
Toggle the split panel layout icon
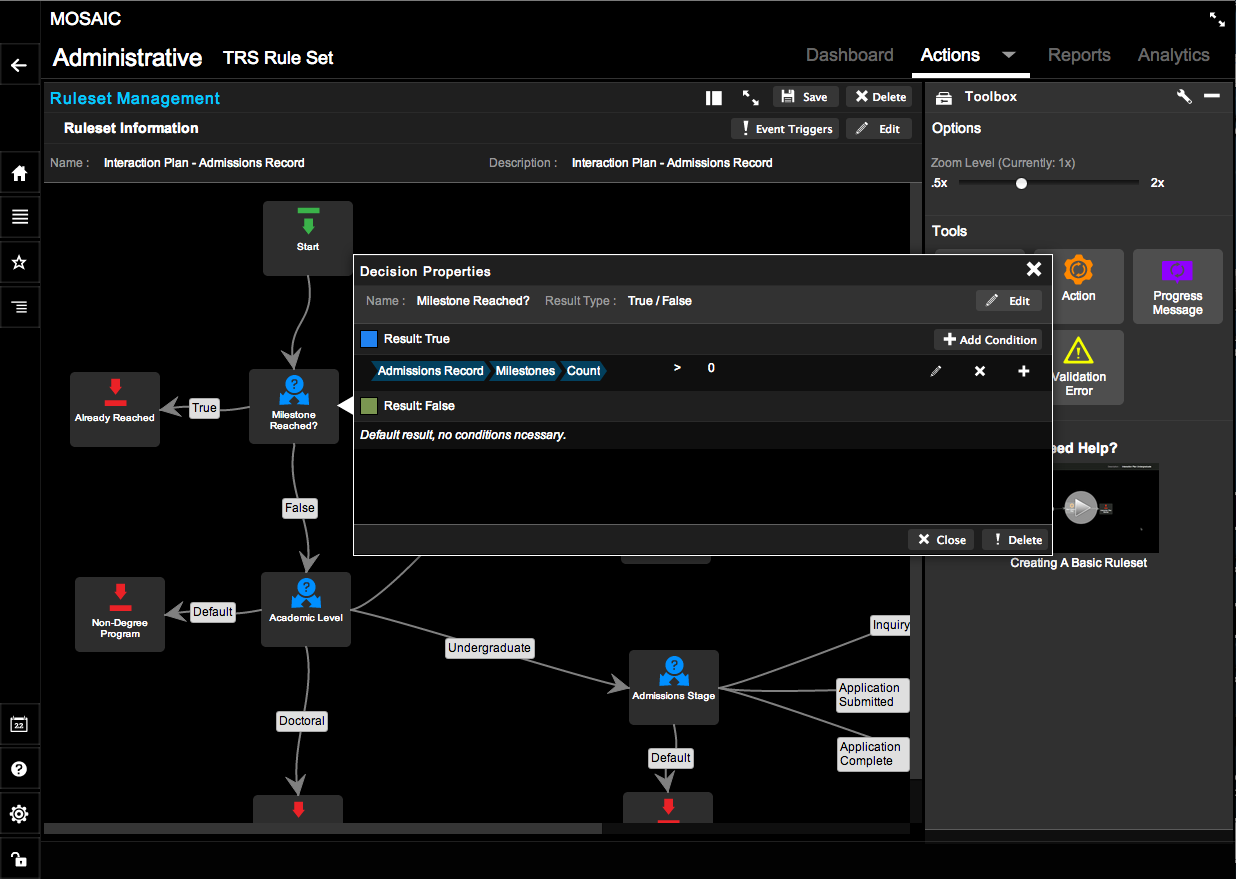[x=713, y=97]
